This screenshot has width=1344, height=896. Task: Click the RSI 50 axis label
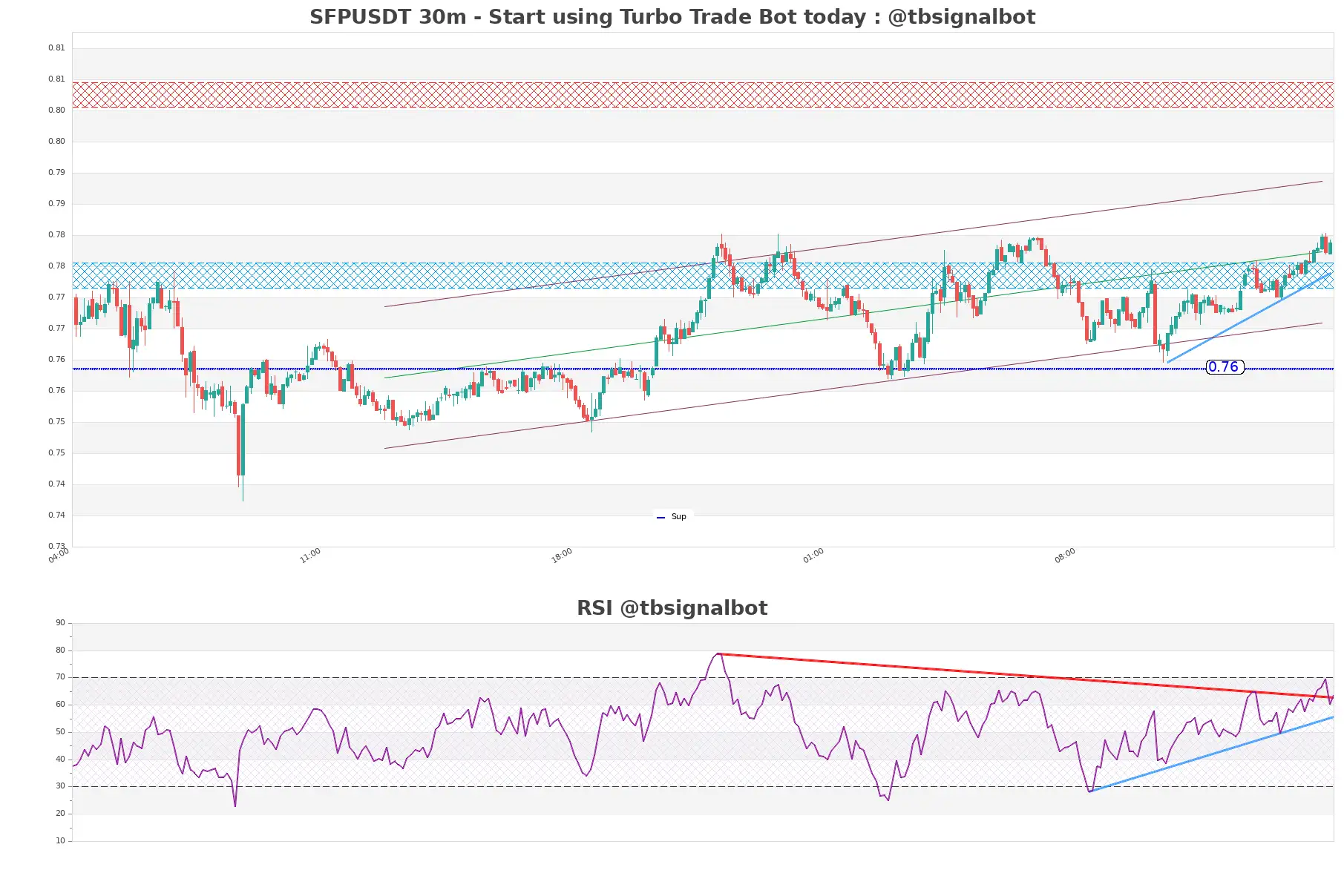60,731
